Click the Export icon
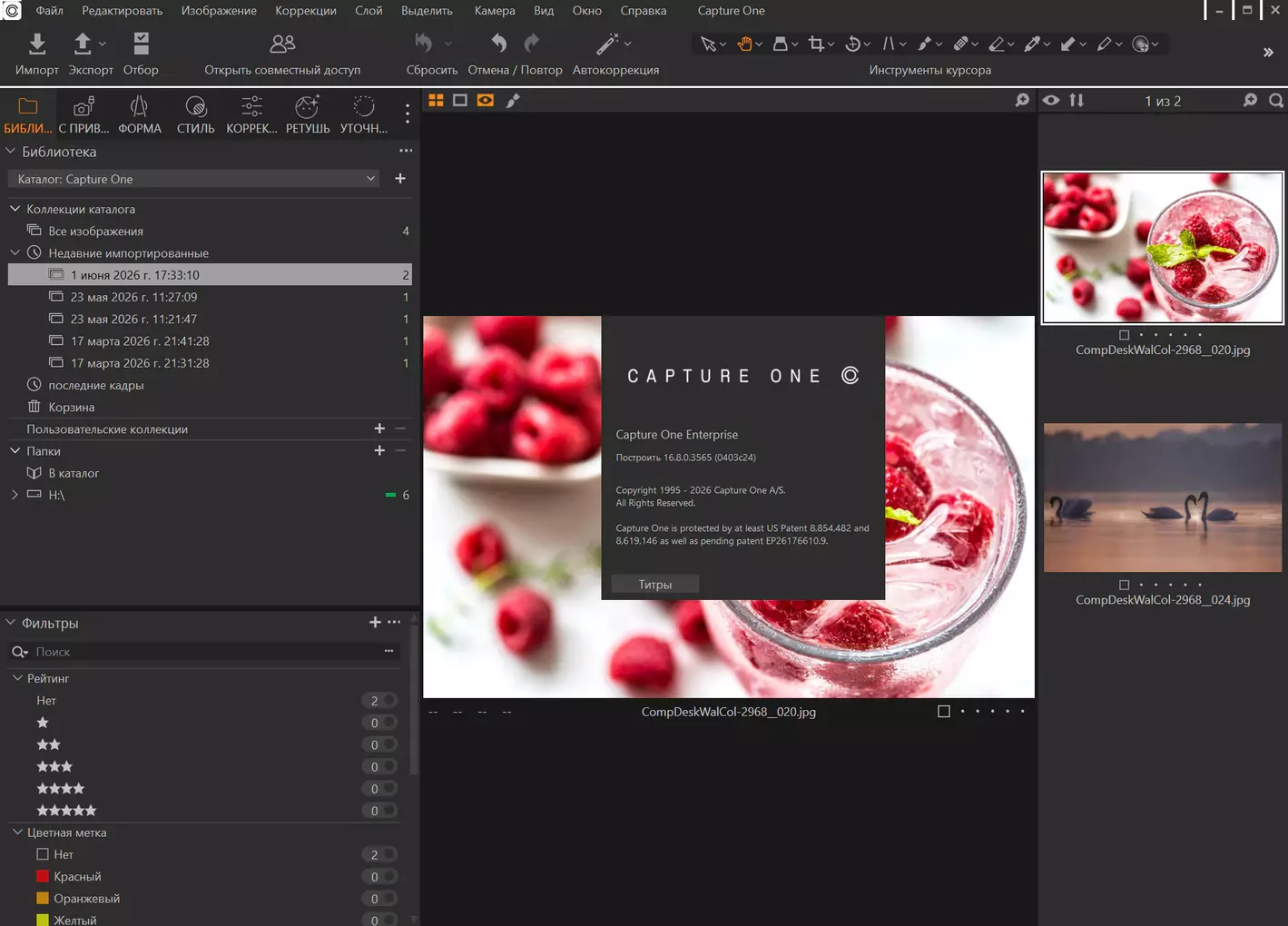The width and height of the screenshot is (1288, 926). [83, 44]
